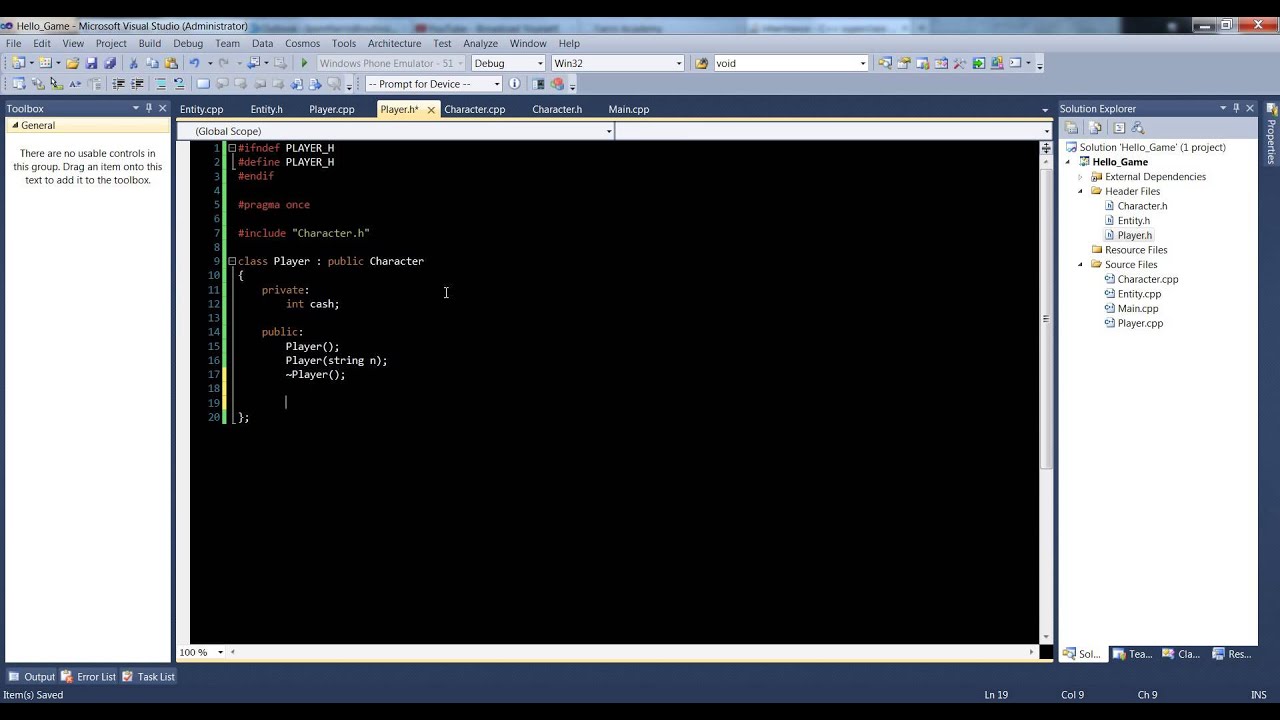Open the Error List panel tab

click(88, 677)
